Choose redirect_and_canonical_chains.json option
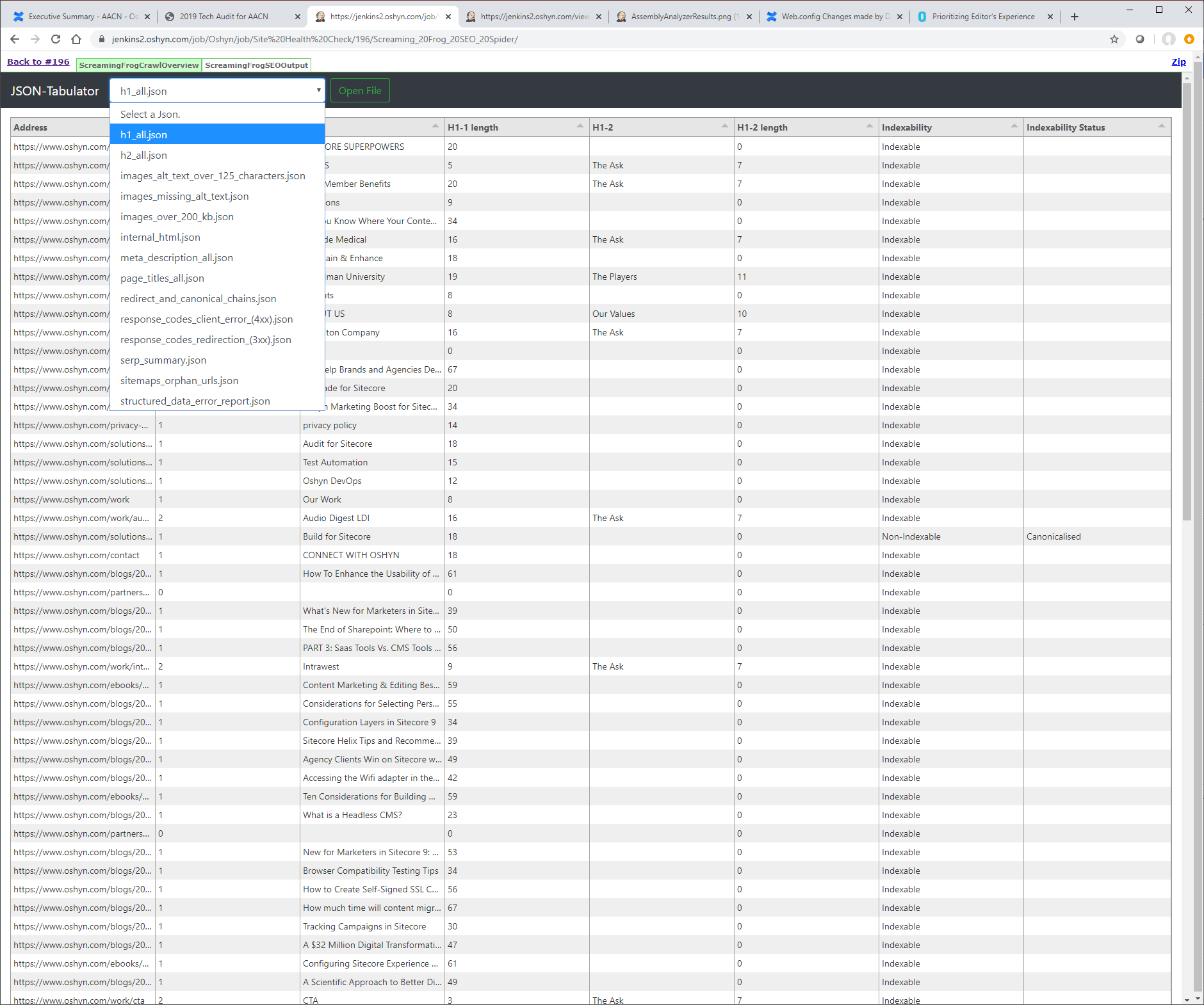 tap(217, 298)
